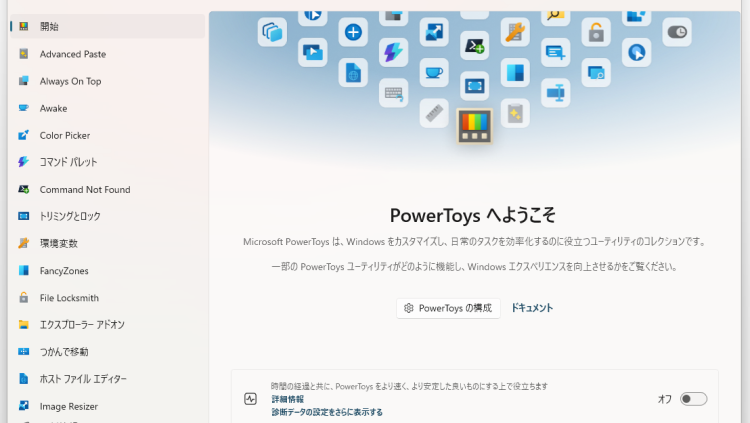Select the 開始 home entry in sidebar

(x=107, y=26)
